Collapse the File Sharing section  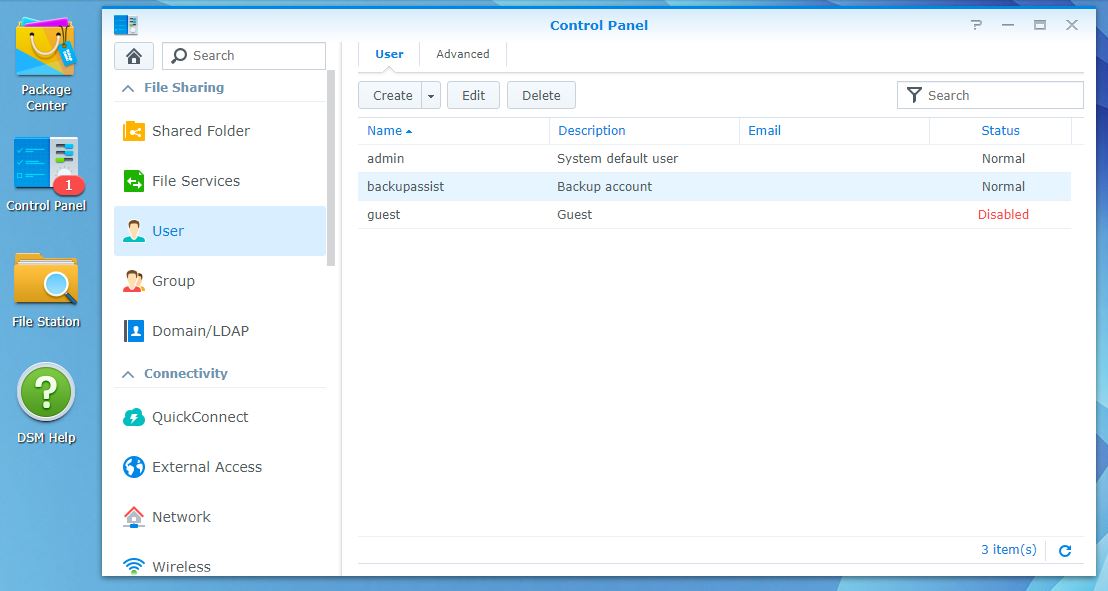(128, 88)
